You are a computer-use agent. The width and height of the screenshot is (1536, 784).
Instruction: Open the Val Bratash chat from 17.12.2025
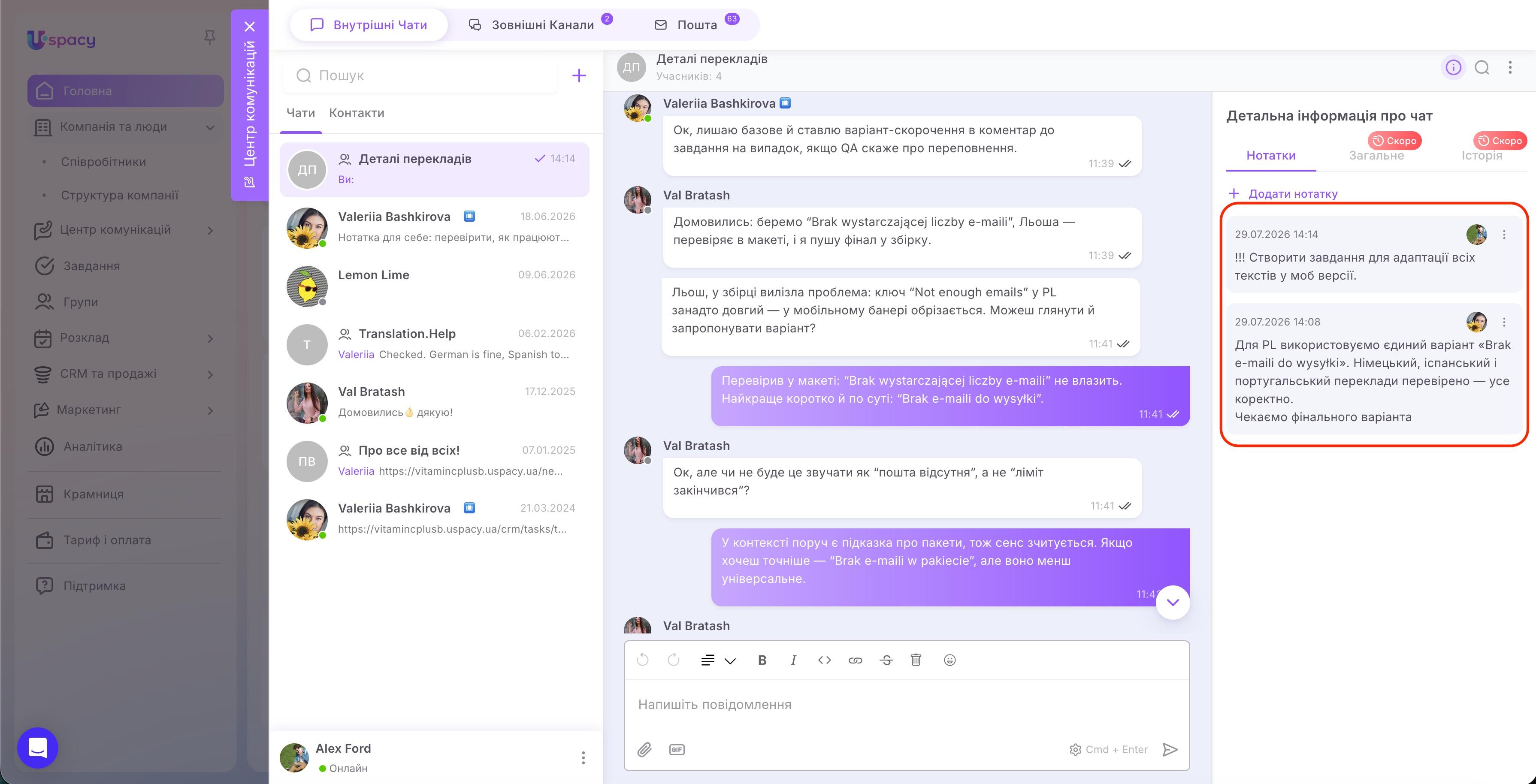435,403
